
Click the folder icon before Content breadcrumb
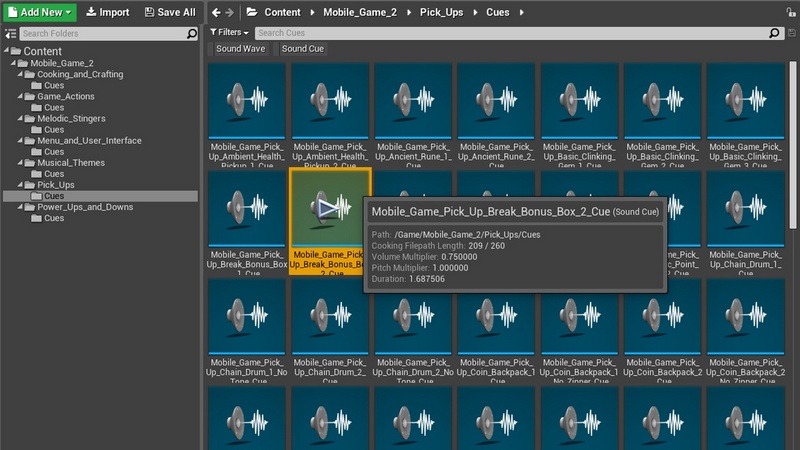pos(253,12)
